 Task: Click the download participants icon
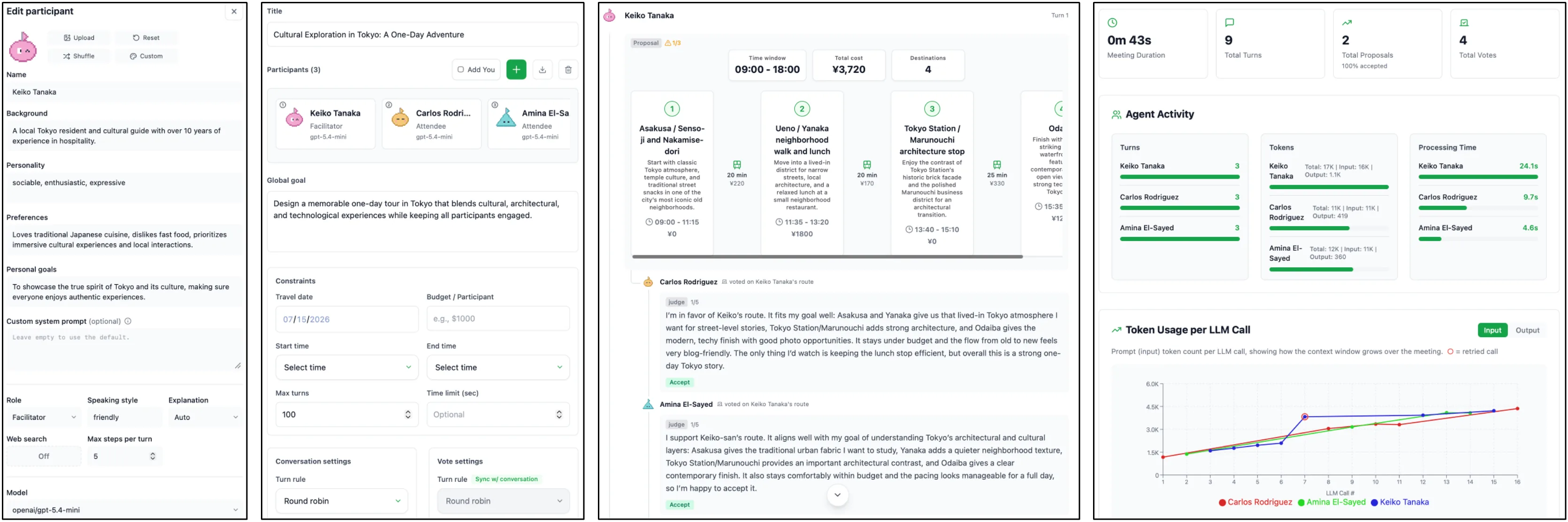tap(543, 70)
